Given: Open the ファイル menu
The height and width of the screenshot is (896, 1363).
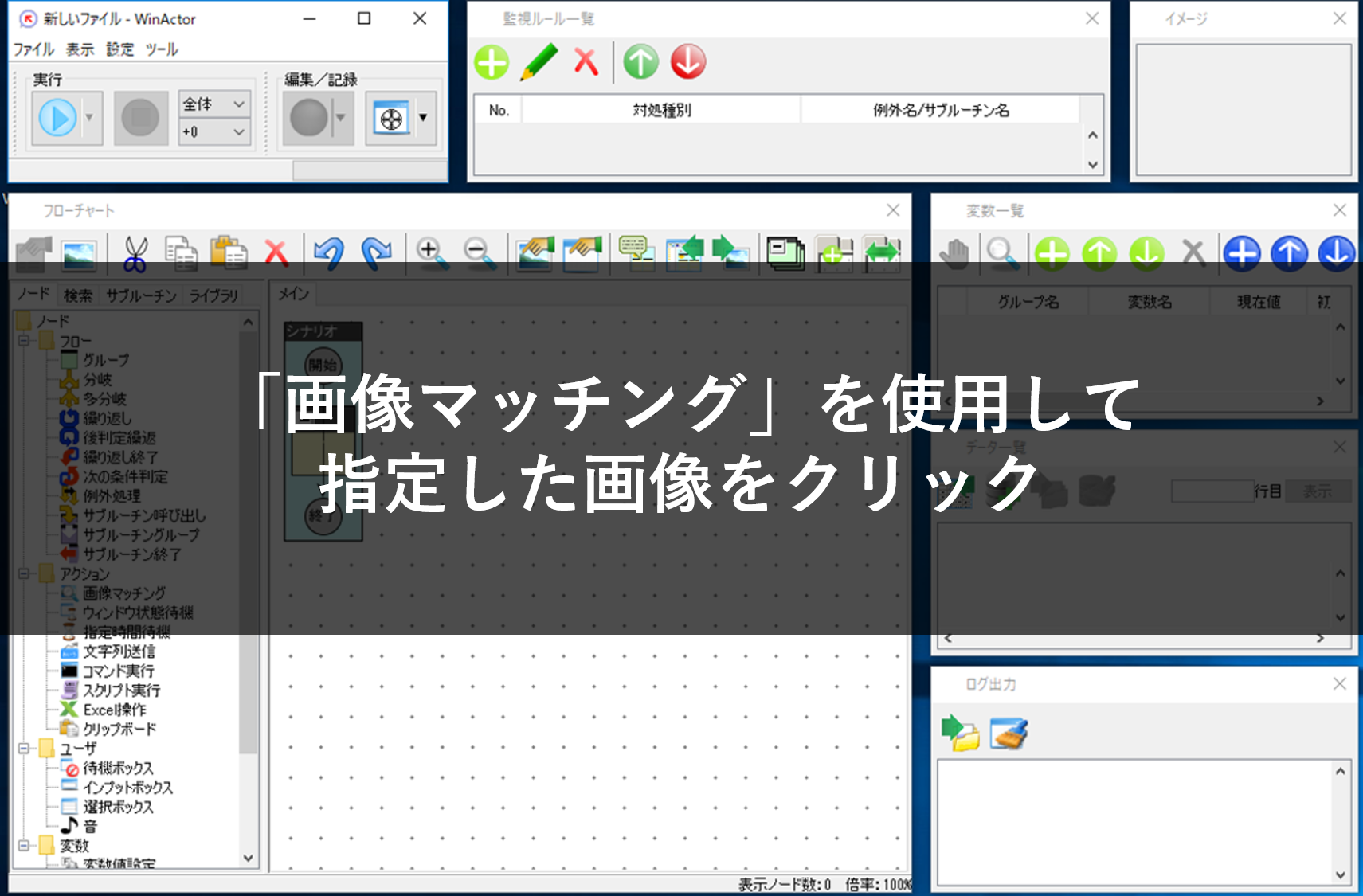Looking at the screenshot, I should click(33, 49).
